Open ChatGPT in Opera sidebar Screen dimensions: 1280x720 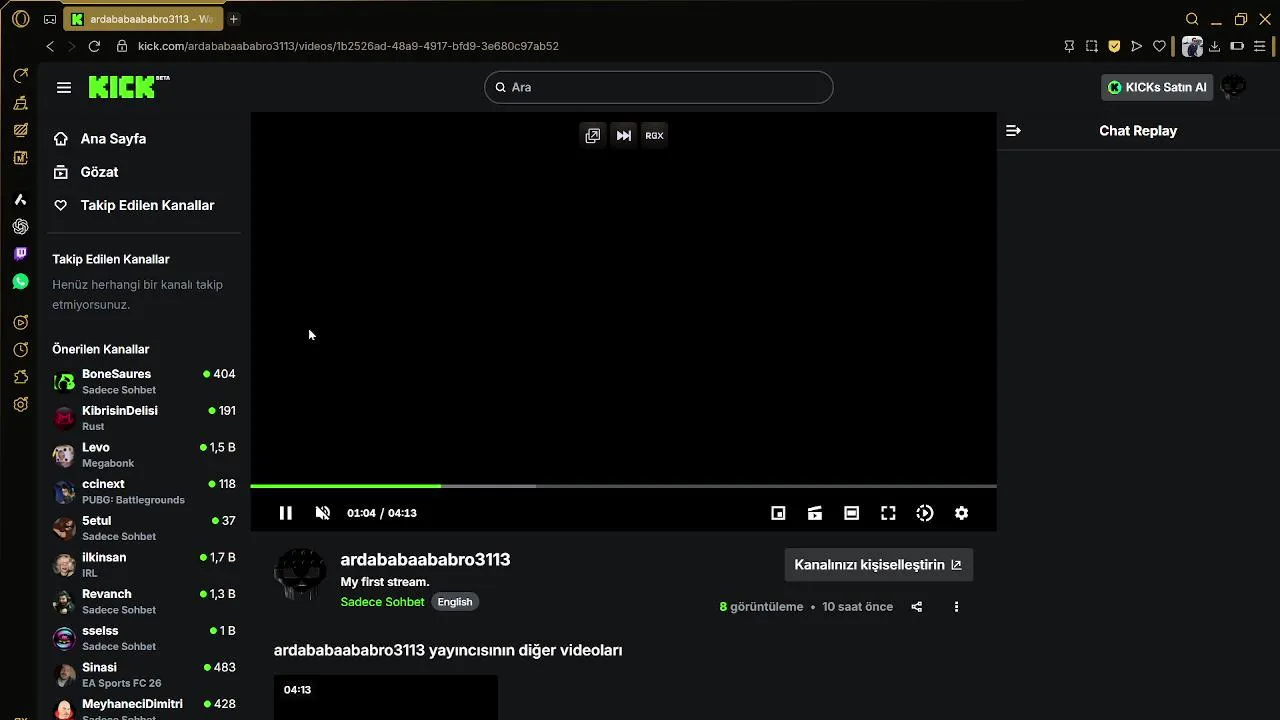[x=20, y=227]
